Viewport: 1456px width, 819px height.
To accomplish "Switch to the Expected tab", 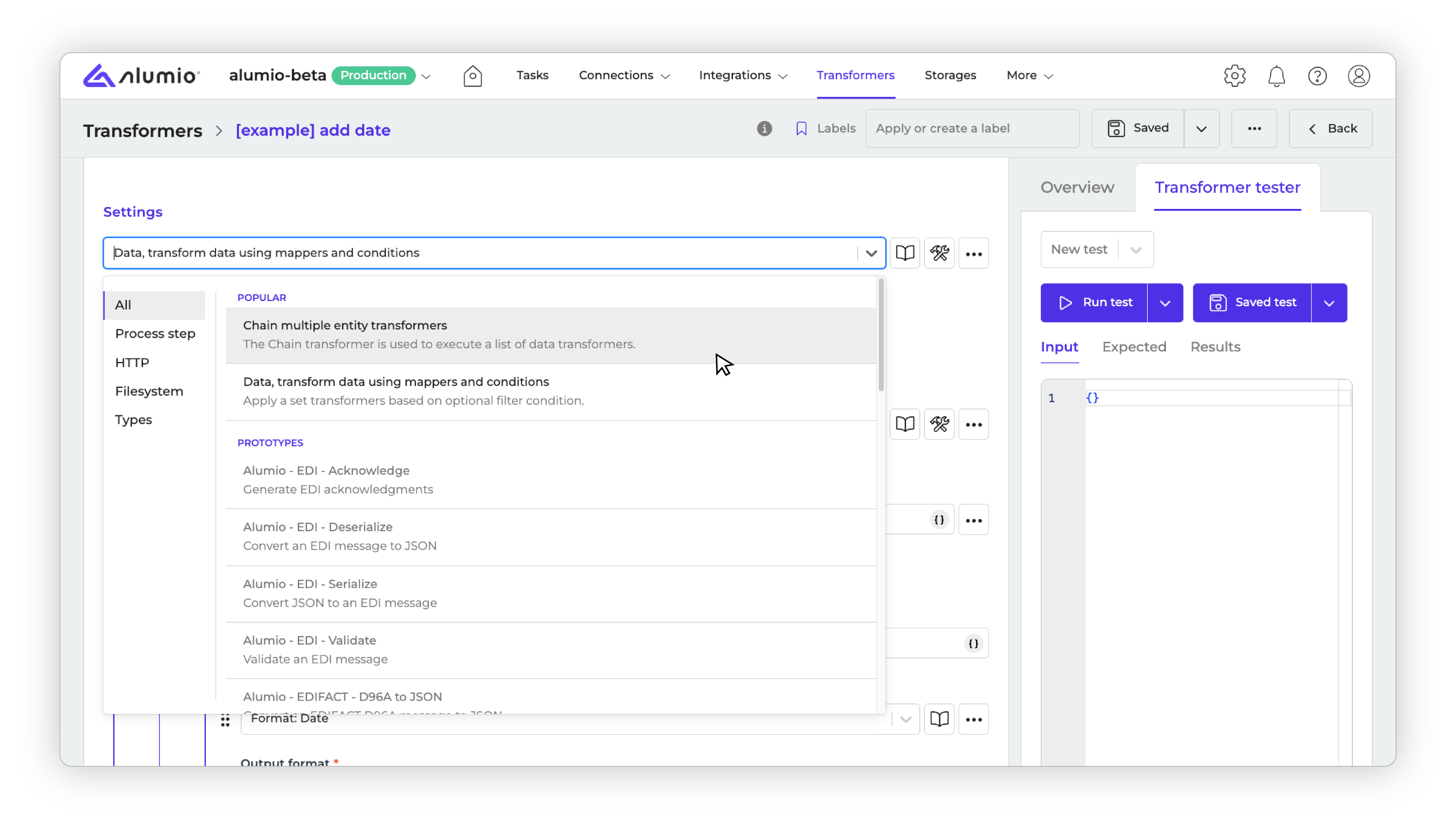I will coord(1134,347).
